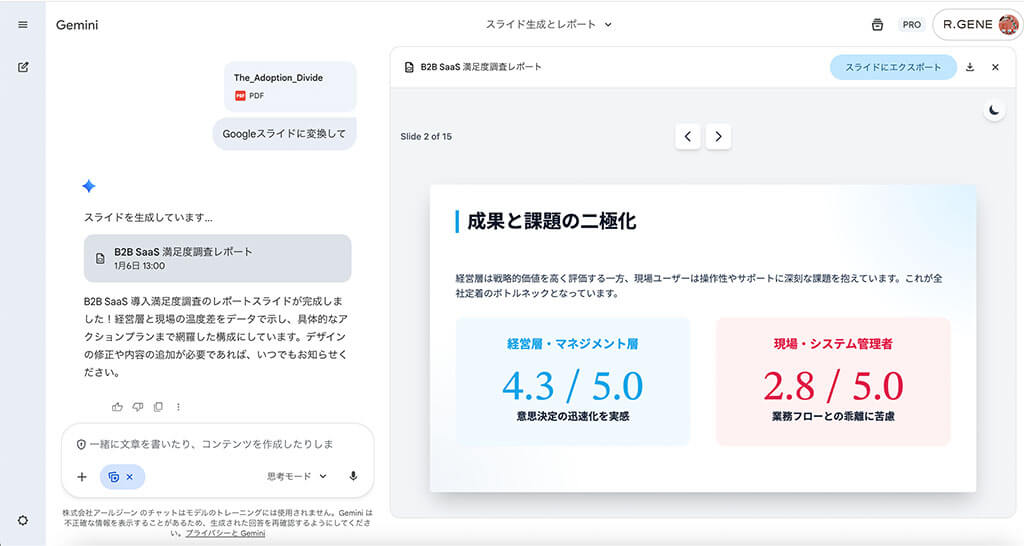
Task: Open more options for the response
Action: [x=178, y=407]
